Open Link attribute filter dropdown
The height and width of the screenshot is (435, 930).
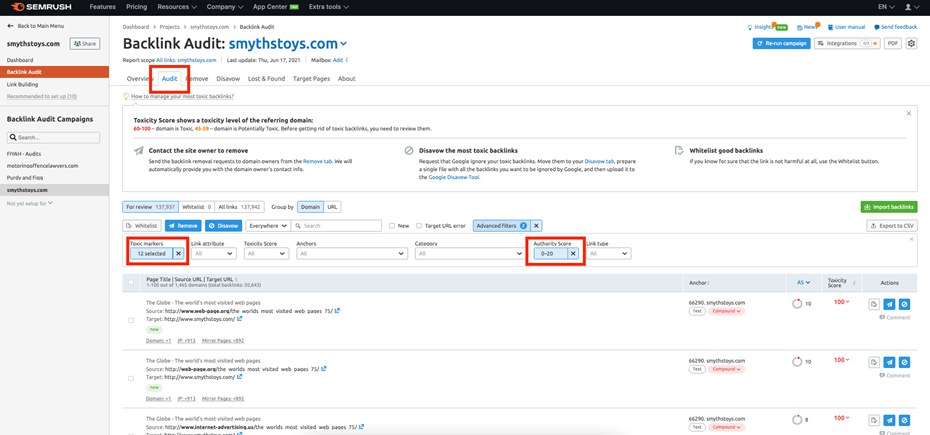tap(214, 253)
